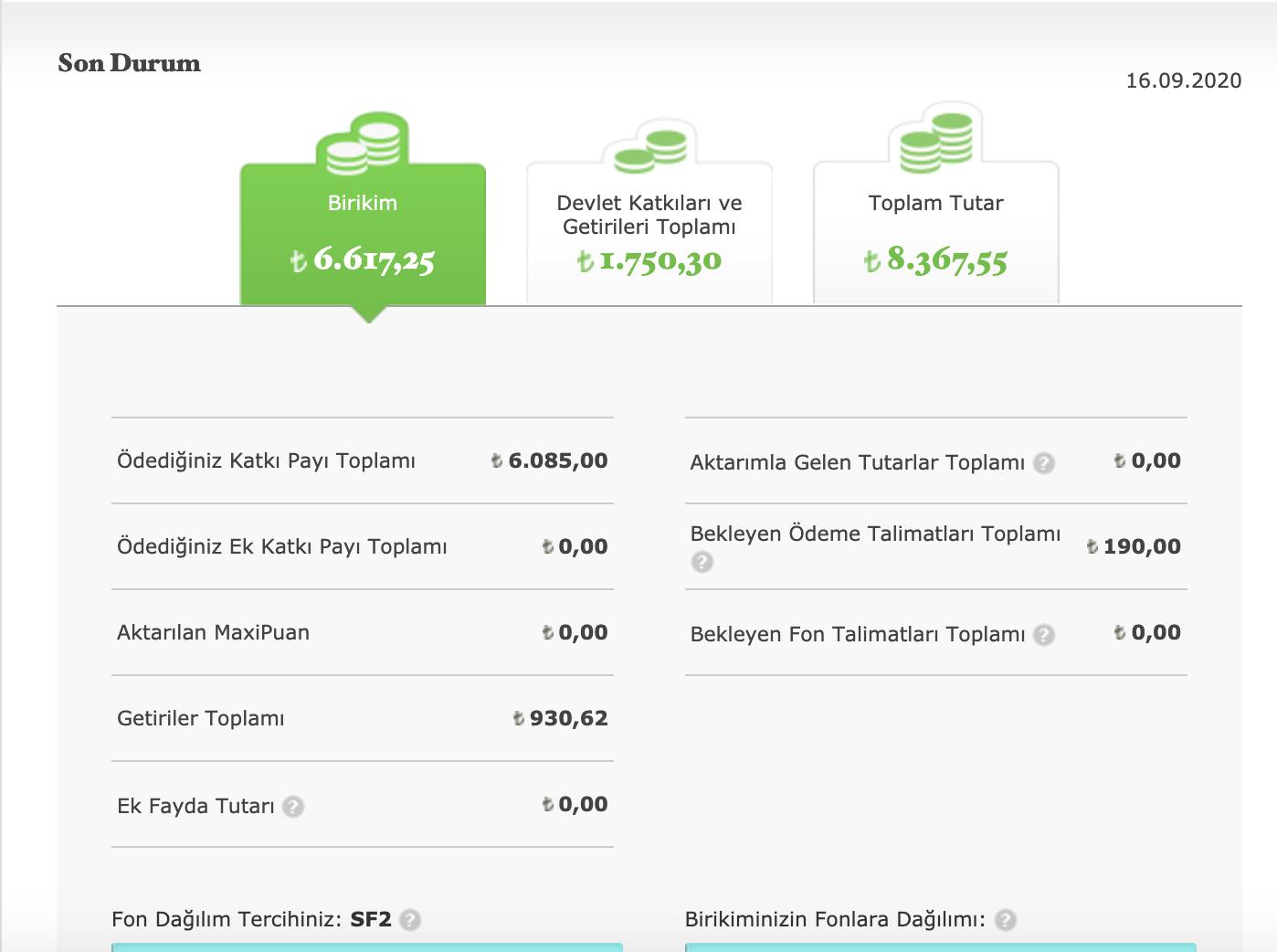1277x952 pixels.
Task: Click the Ödediğiniz Ek Katkı Payı Toplamı label
Action: (x=282, y=546)
